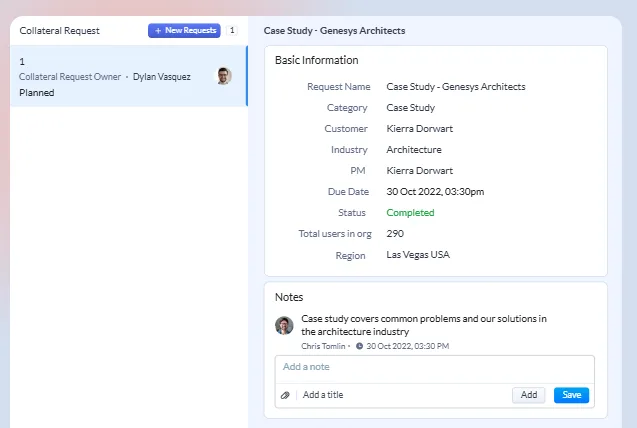Viewport: 637px width, 428px height.
Task: Open Dylan Vasquez's avatar picture
Action: tap(224, 76)
